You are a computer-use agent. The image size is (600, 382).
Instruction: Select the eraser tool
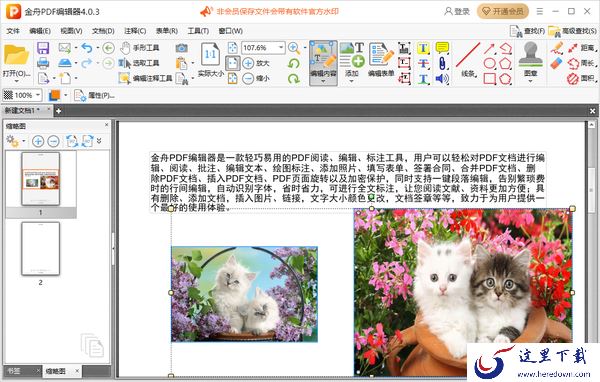(x=557, y=63)
